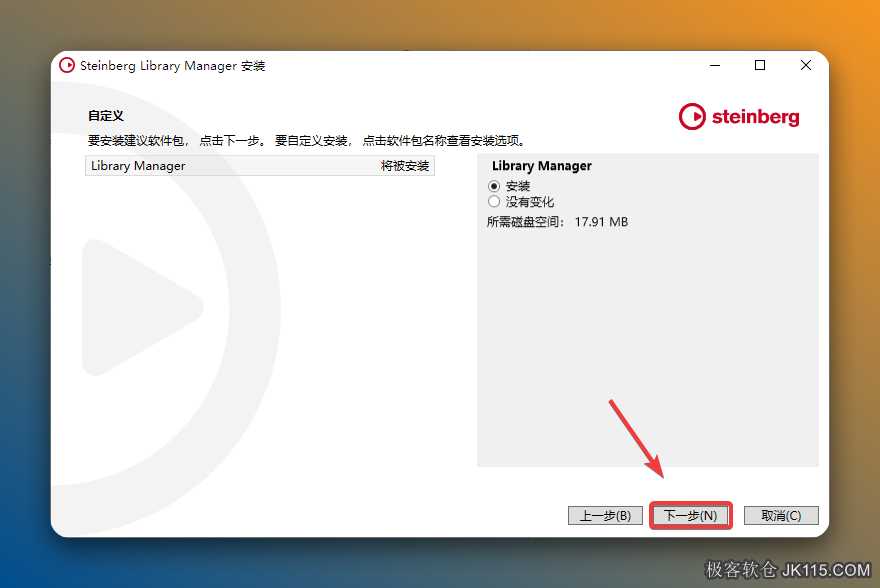Viewport: 880px width, 588px height.
Task: Go back with 上一步(B) button
Action: click(605, 515)
